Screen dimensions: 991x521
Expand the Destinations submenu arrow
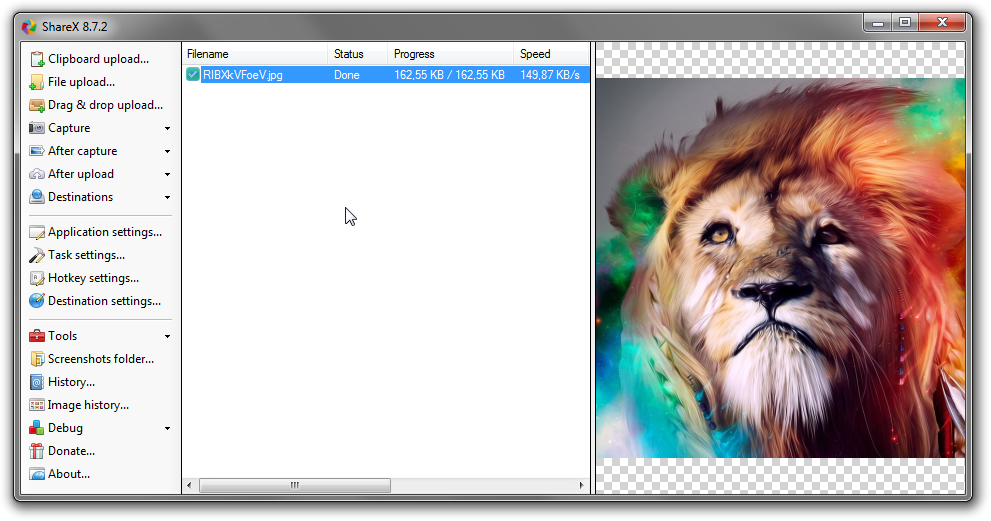tap(167, 197)
